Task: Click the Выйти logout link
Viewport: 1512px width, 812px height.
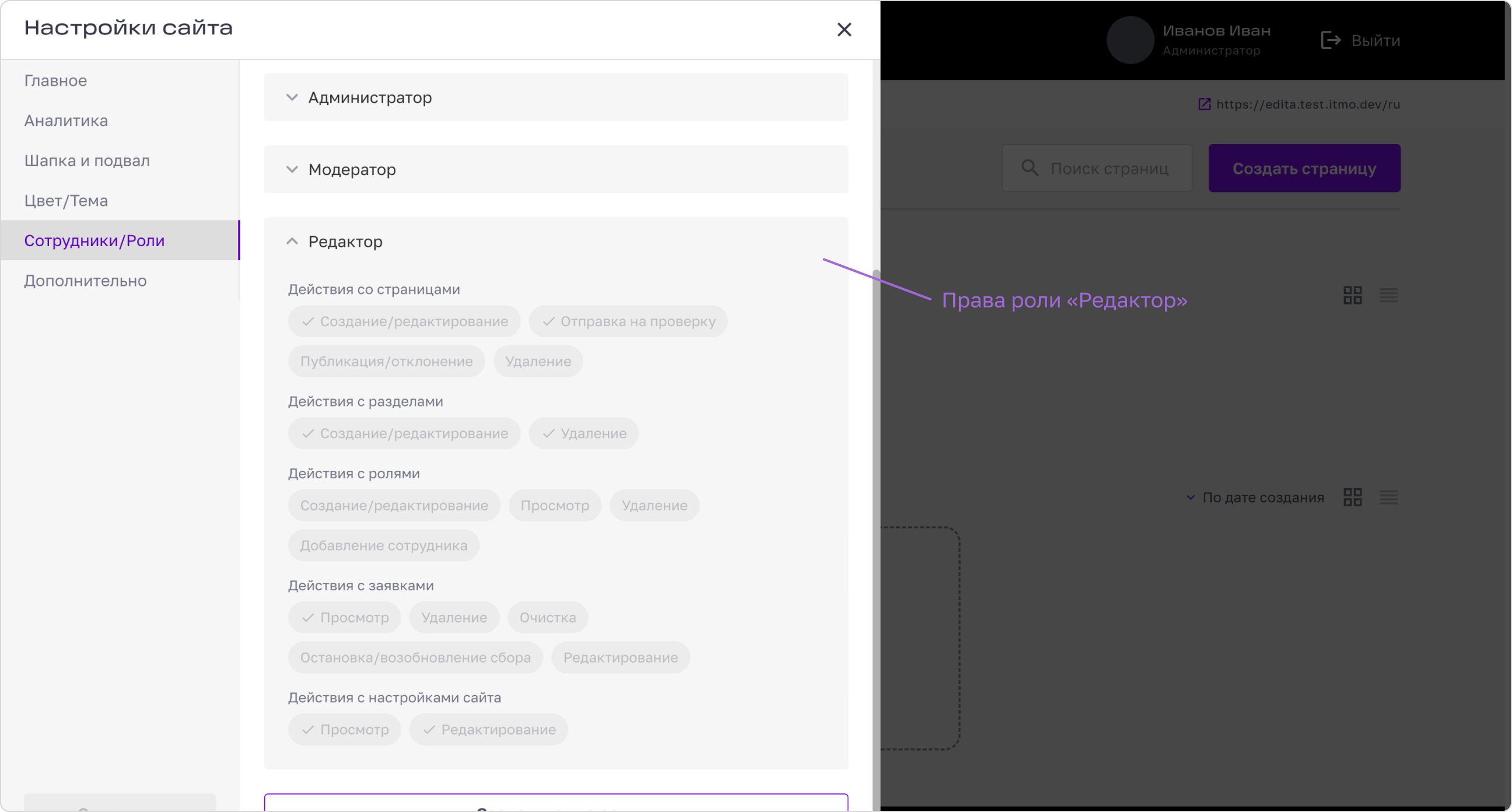Action: tap(1375, 40)
